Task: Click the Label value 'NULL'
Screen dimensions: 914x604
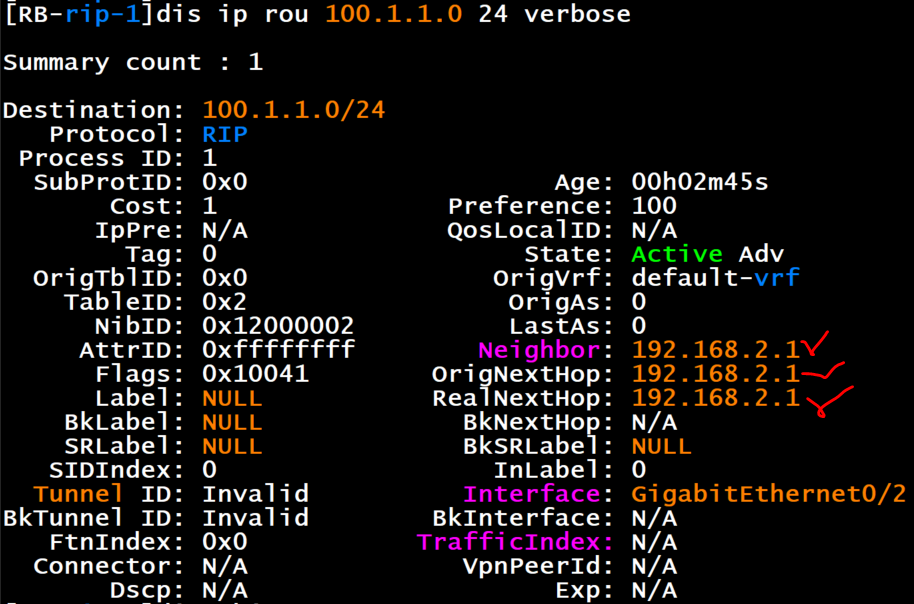Action: pyautogui.click(x=233, y=398)
